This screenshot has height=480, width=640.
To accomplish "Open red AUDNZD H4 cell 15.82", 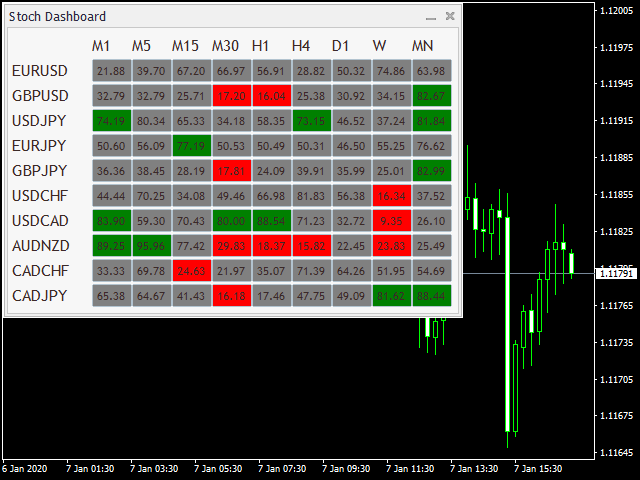I will pos(311,246).
